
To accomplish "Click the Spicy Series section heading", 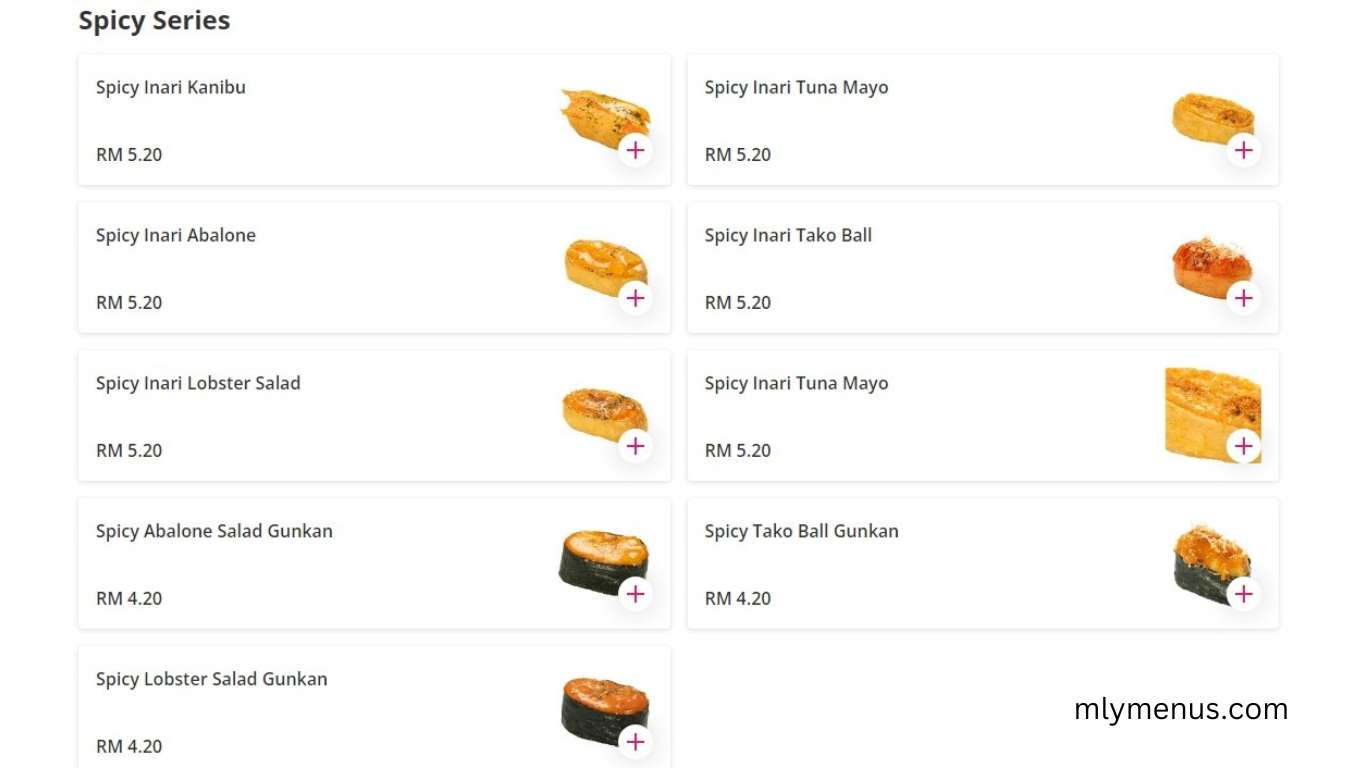I will [154, 20].
